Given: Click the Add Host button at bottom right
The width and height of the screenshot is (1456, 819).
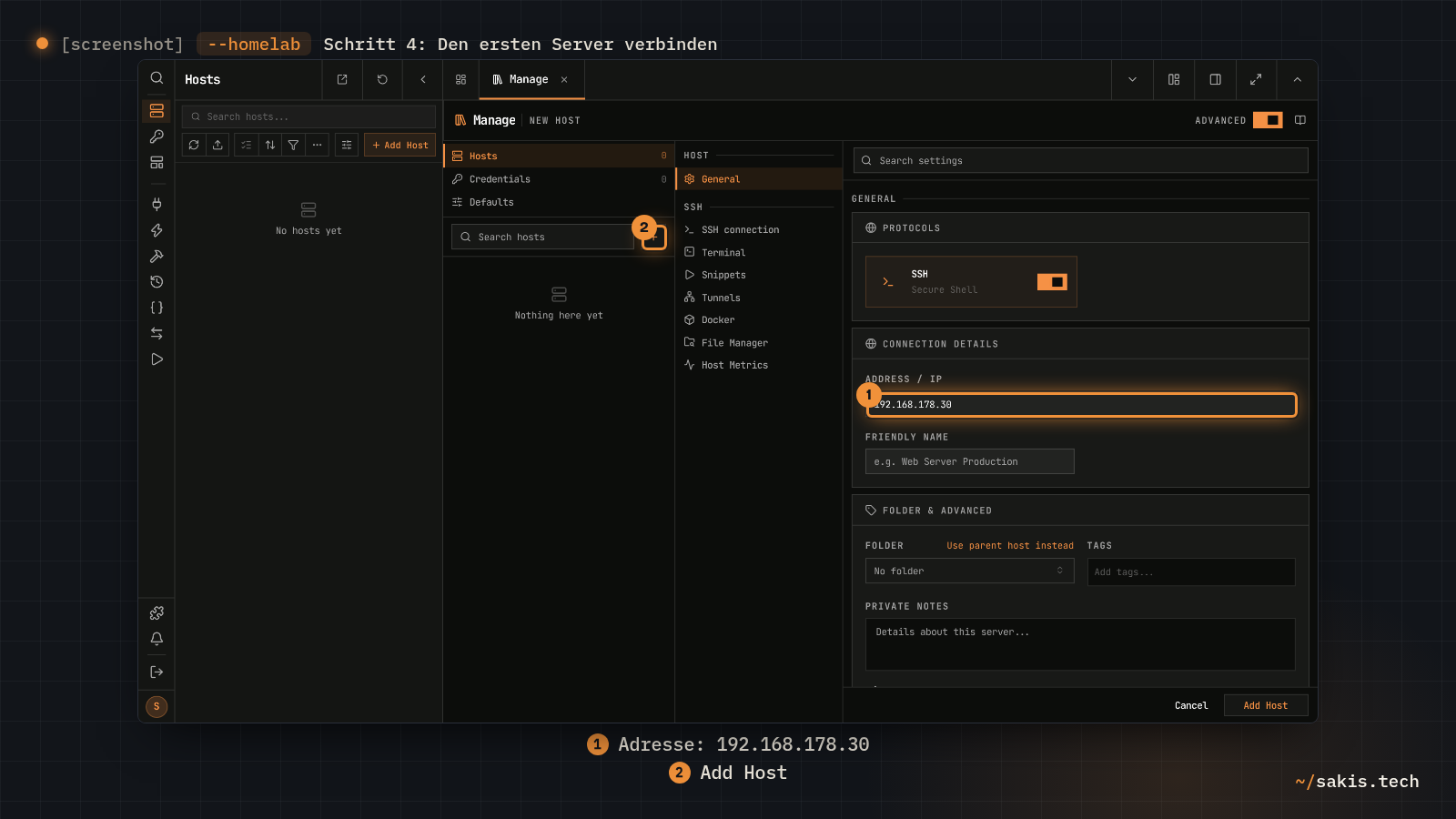Looking at the screenshot, I should [1265, 705].
